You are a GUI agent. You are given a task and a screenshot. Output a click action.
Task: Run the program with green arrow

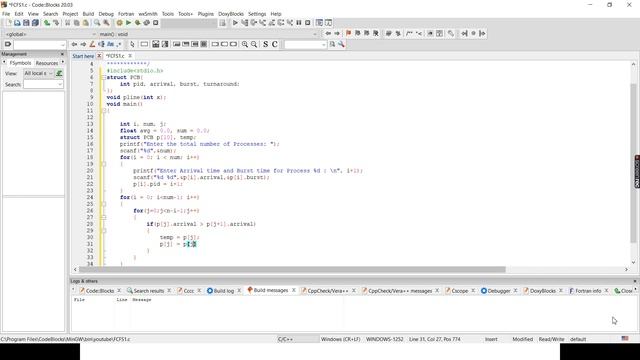pyautogui.click(x=128, y=23)
